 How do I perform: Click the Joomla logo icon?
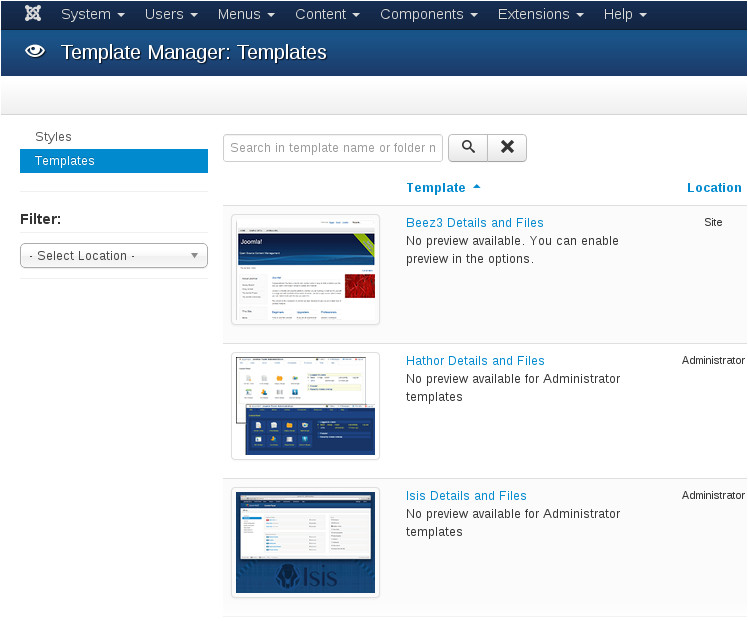(33, 13)
